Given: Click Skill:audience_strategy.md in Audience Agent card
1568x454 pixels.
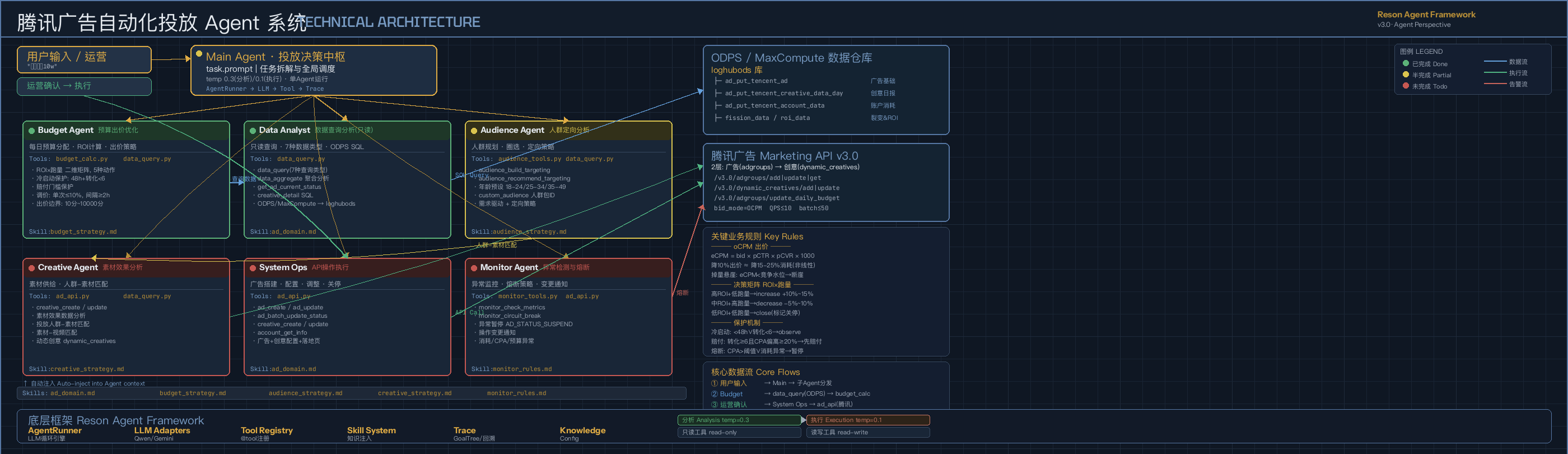Looking at the screenshot, I should pos(519,232).
